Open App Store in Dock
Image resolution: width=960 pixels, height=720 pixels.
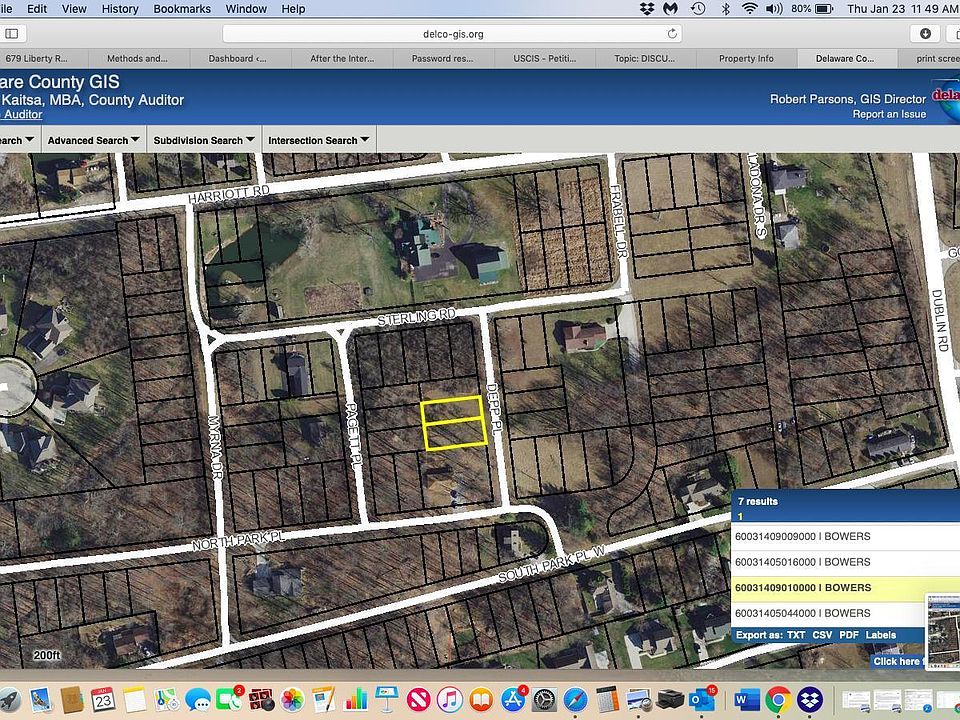513,699
